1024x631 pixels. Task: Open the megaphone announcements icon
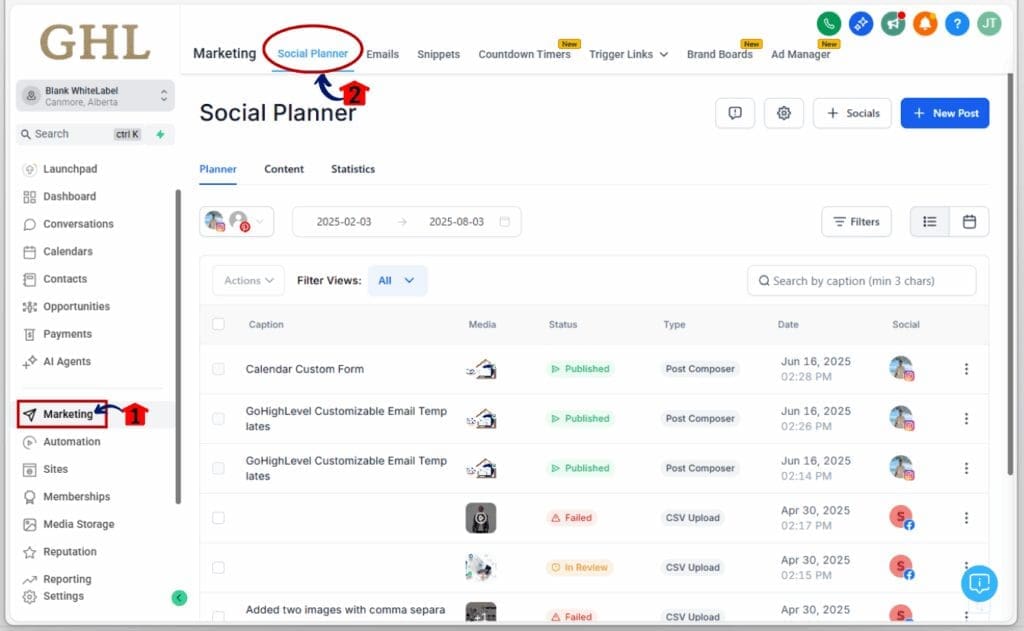point(893,24)
